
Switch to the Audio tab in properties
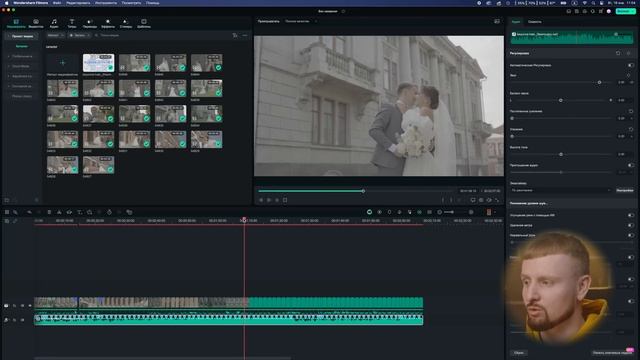click(x=516, y=22)
